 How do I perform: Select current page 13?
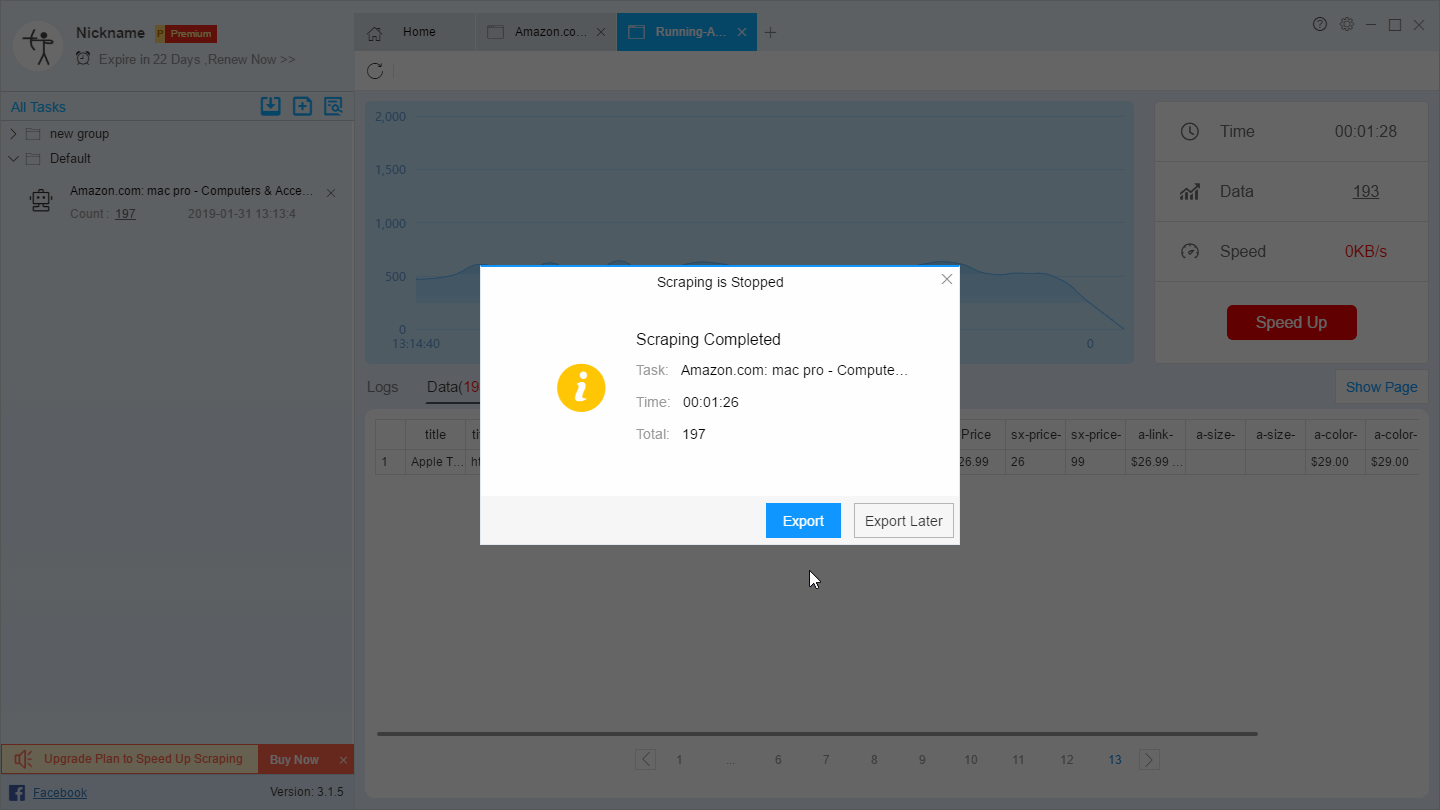(x=1115, y=760)
